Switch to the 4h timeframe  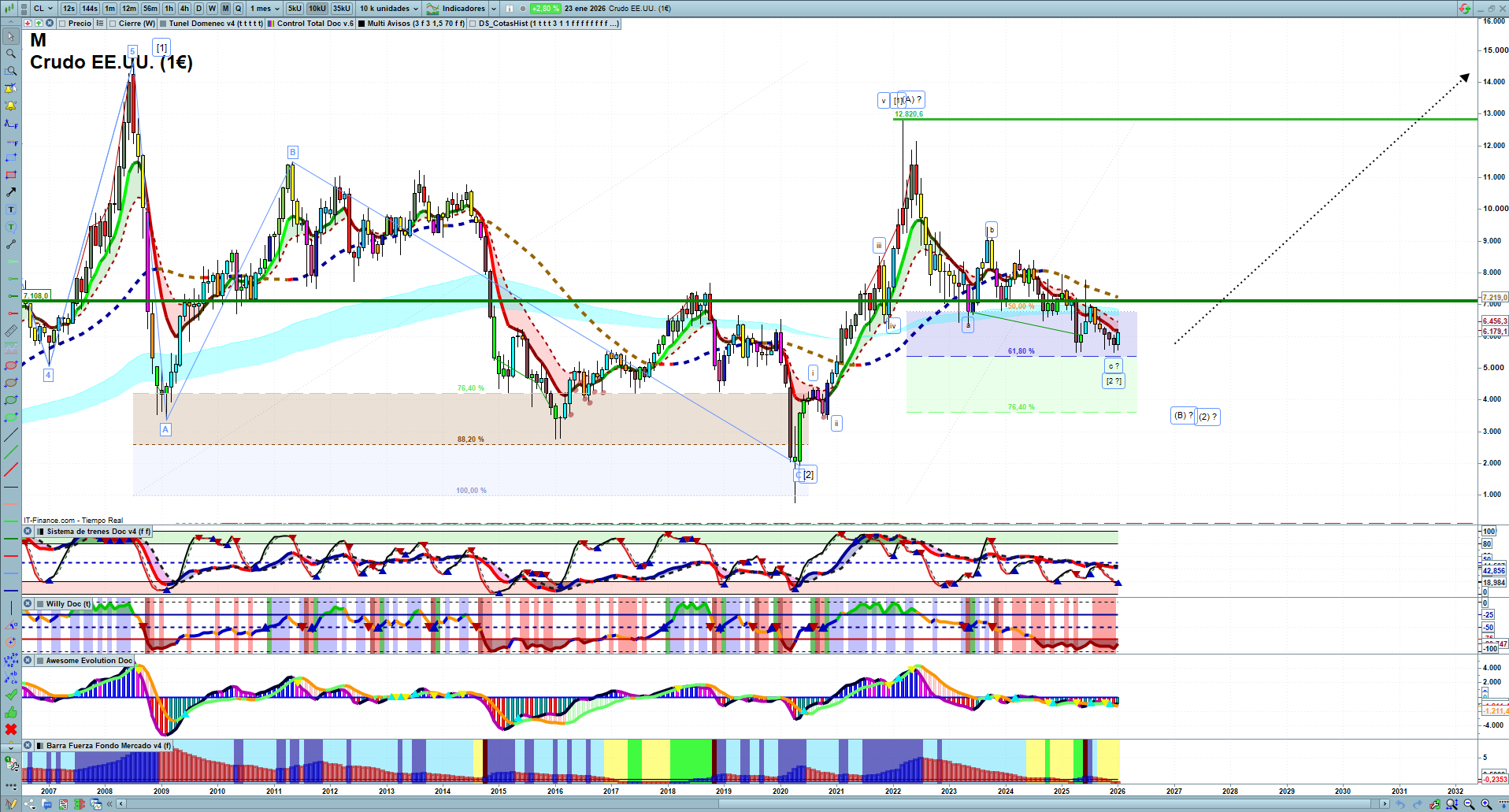pyautogui.click(x=184, y=9)
